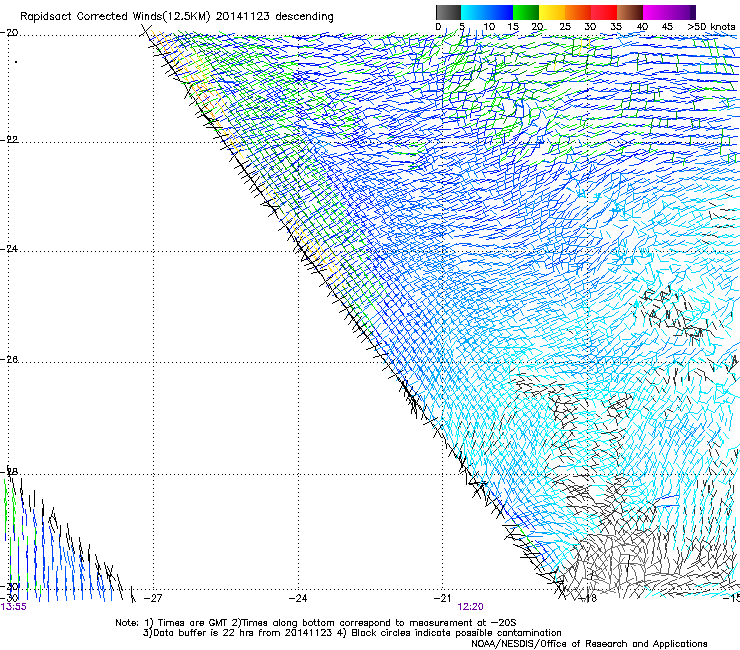This screenshot has height=650, width=740.
Task: Pick the red 30-35 knots legend segment
Action: click(x=604, y=12)
